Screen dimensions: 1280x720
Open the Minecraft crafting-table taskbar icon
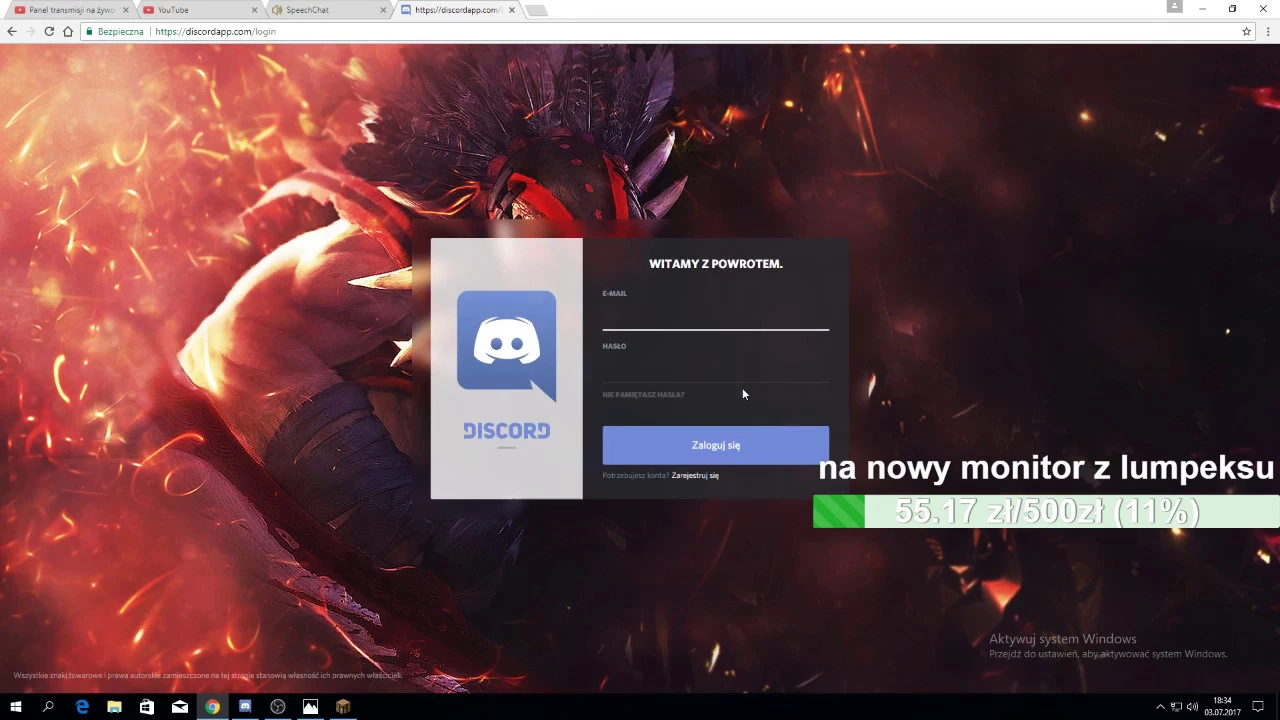coord(343,707)
